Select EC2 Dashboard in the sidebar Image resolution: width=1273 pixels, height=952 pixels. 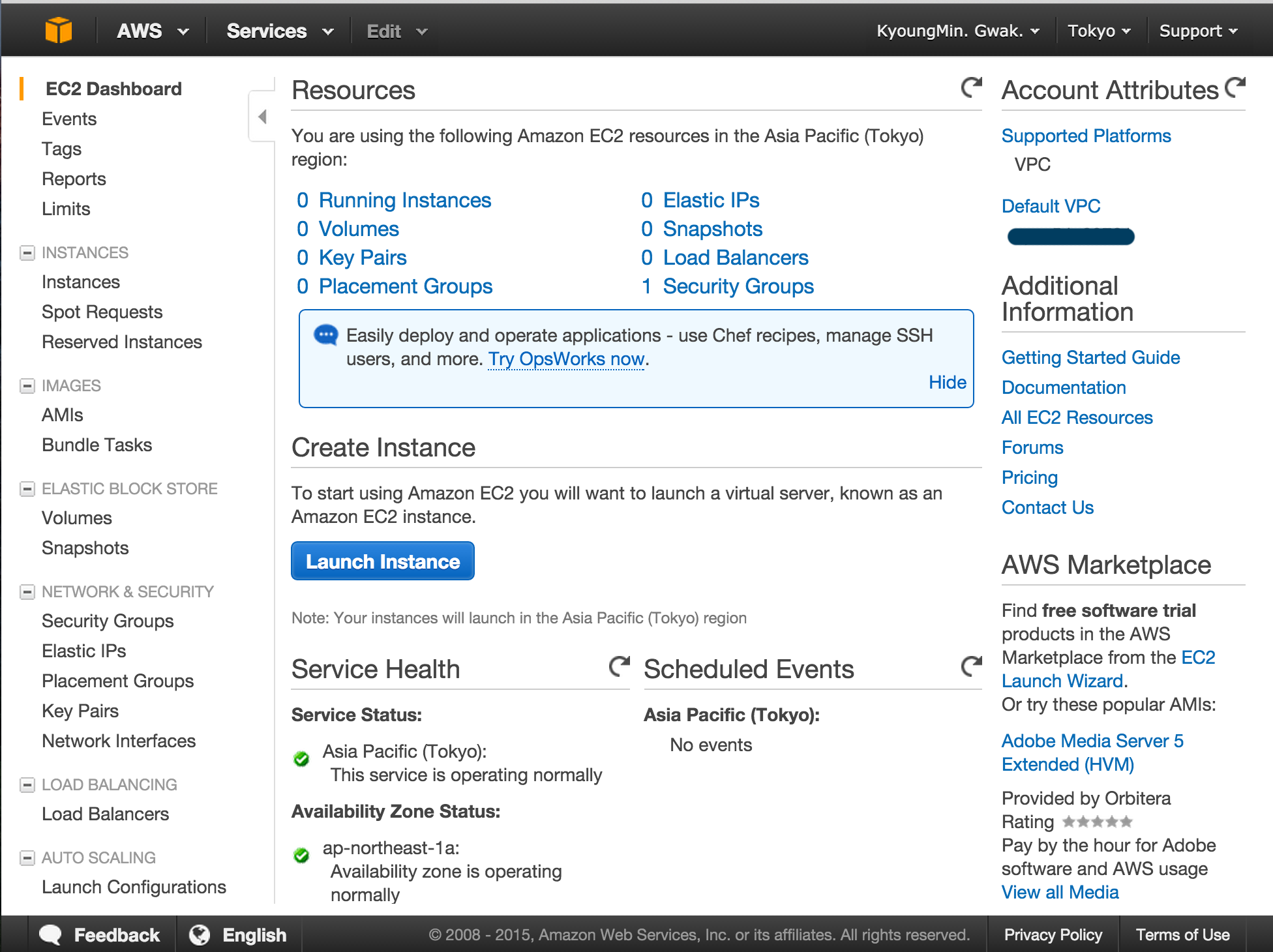click(113, 89)
